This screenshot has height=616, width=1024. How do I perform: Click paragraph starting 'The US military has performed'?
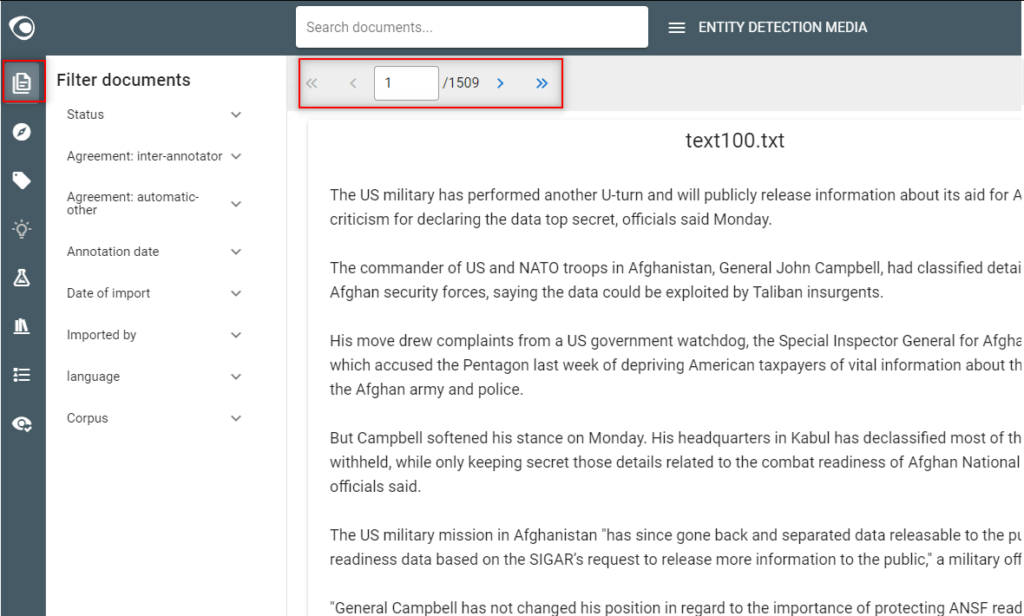coord(675,207)
